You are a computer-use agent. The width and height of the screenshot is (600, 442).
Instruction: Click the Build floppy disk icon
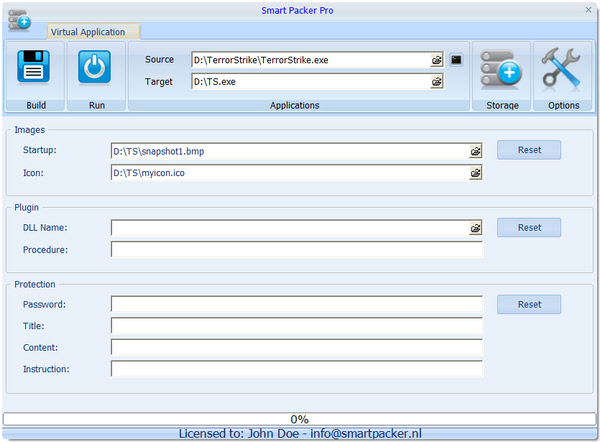pyautogui.click(x=33, y=68)
